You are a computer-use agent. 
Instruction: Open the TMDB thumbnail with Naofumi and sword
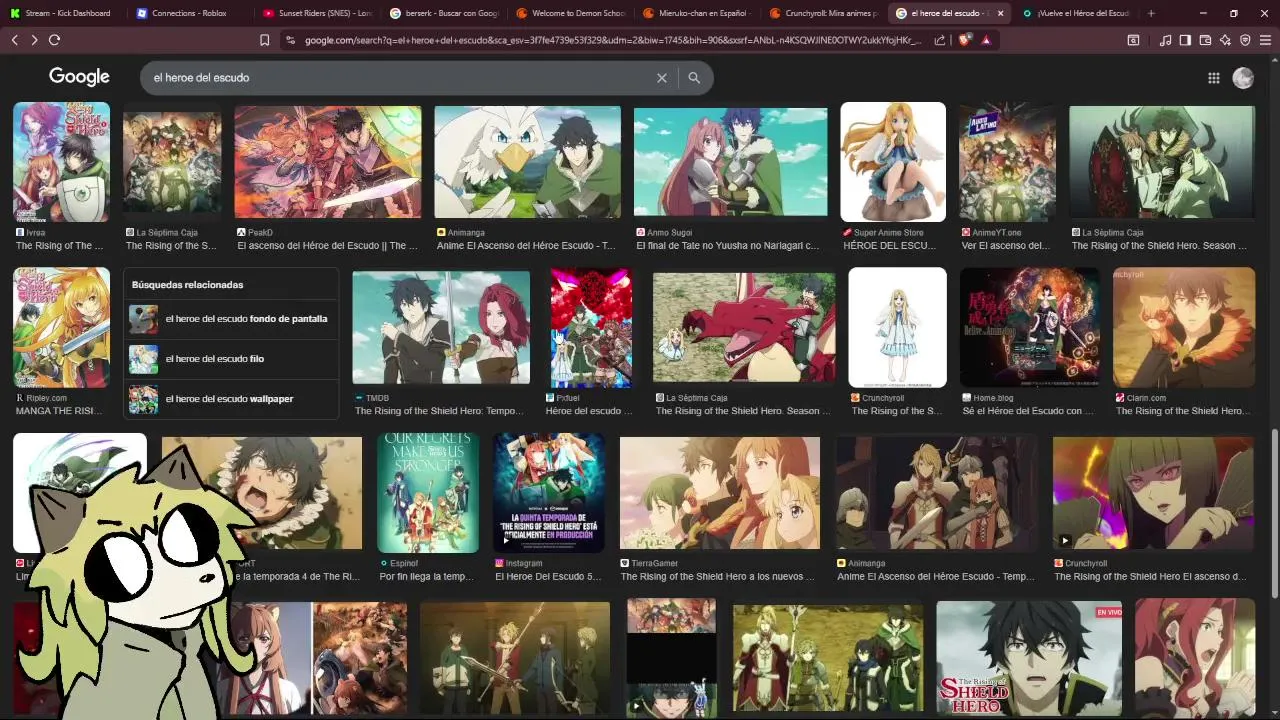pyautogui.click(x=441, y=327)
